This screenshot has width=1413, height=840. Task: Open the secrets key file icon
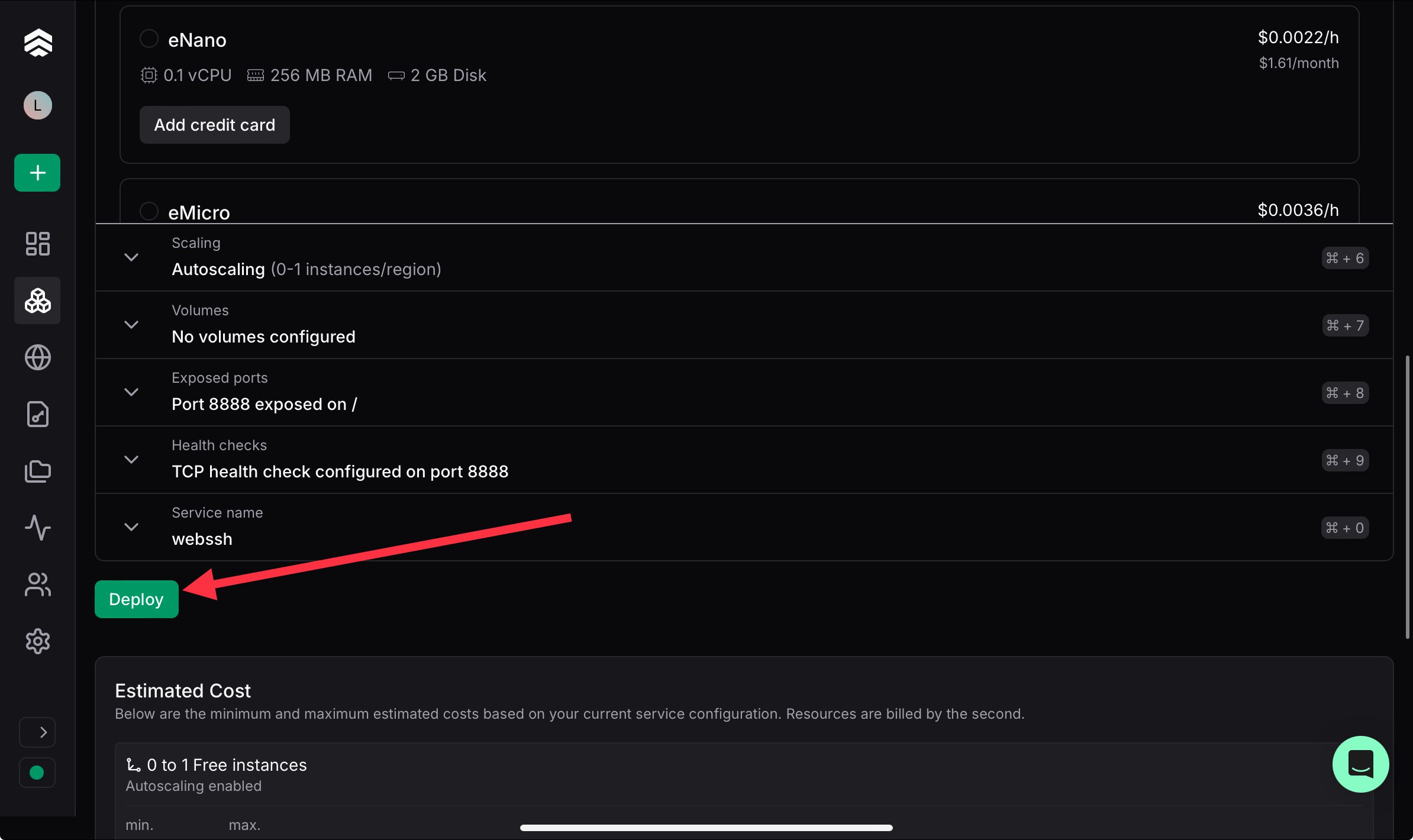click(x=38, y=414)
